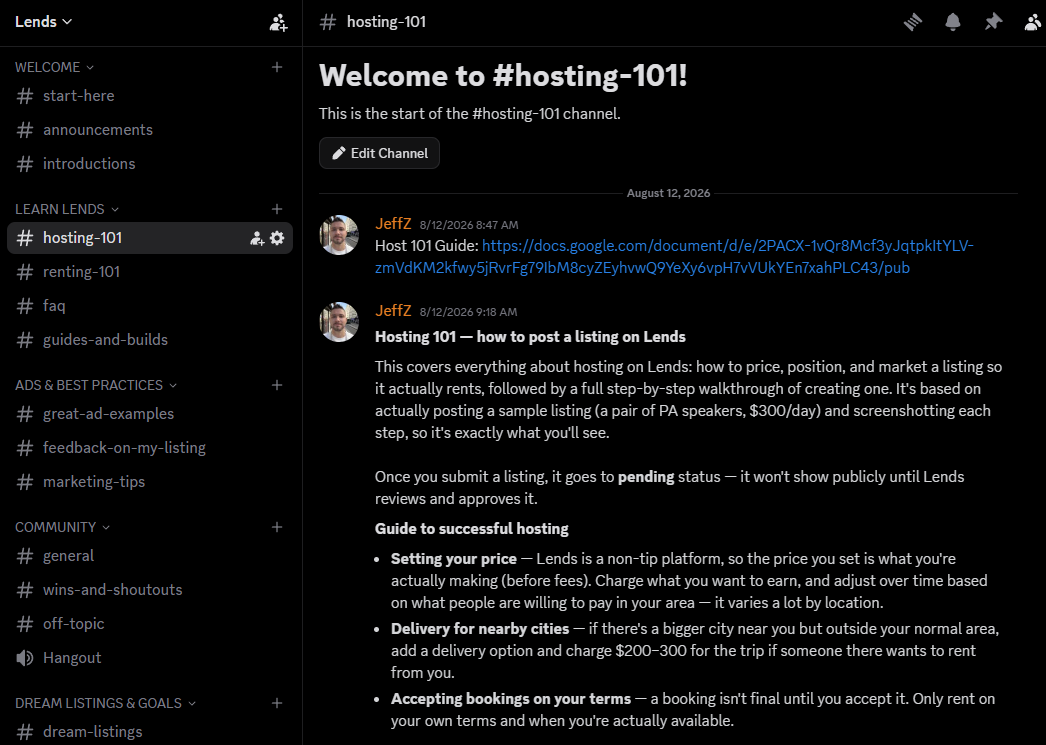Toggle the member list icon in header
1046x745 pixels.
click(1033, 22)
